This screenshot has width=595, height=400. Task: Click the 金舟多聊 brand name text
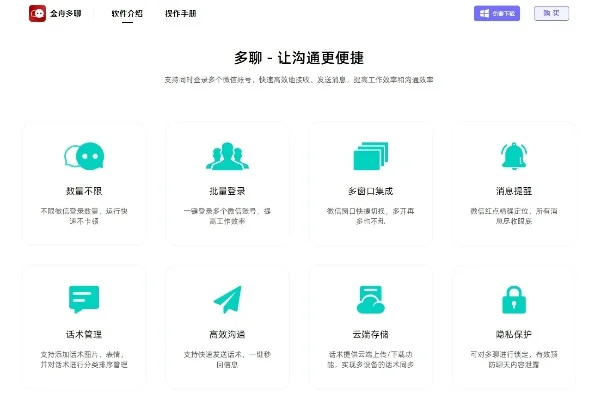66,14
